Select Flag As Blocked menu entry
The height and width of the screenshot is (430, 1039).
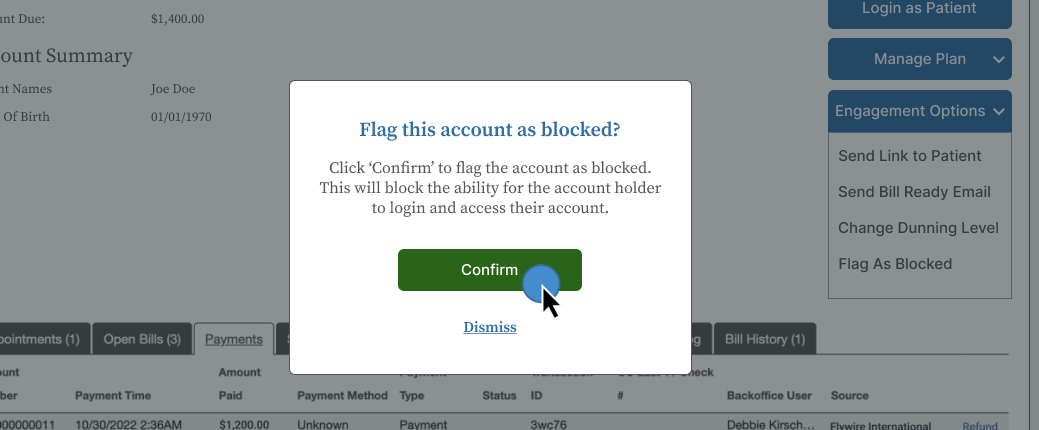pos(894,264)
